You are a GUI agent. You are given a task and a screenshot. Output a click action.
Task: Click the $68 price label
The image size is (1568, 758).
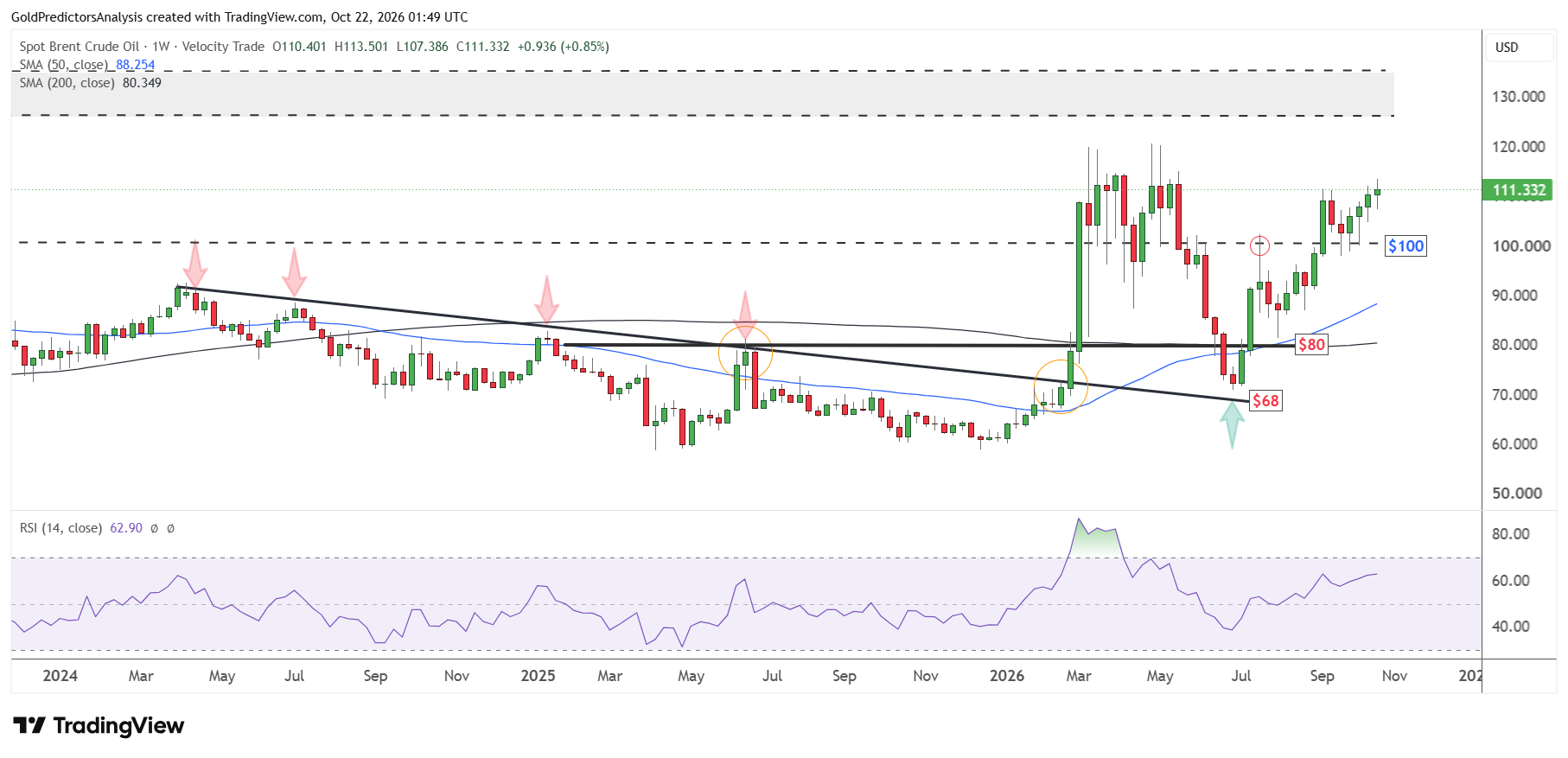[1265, 401]
